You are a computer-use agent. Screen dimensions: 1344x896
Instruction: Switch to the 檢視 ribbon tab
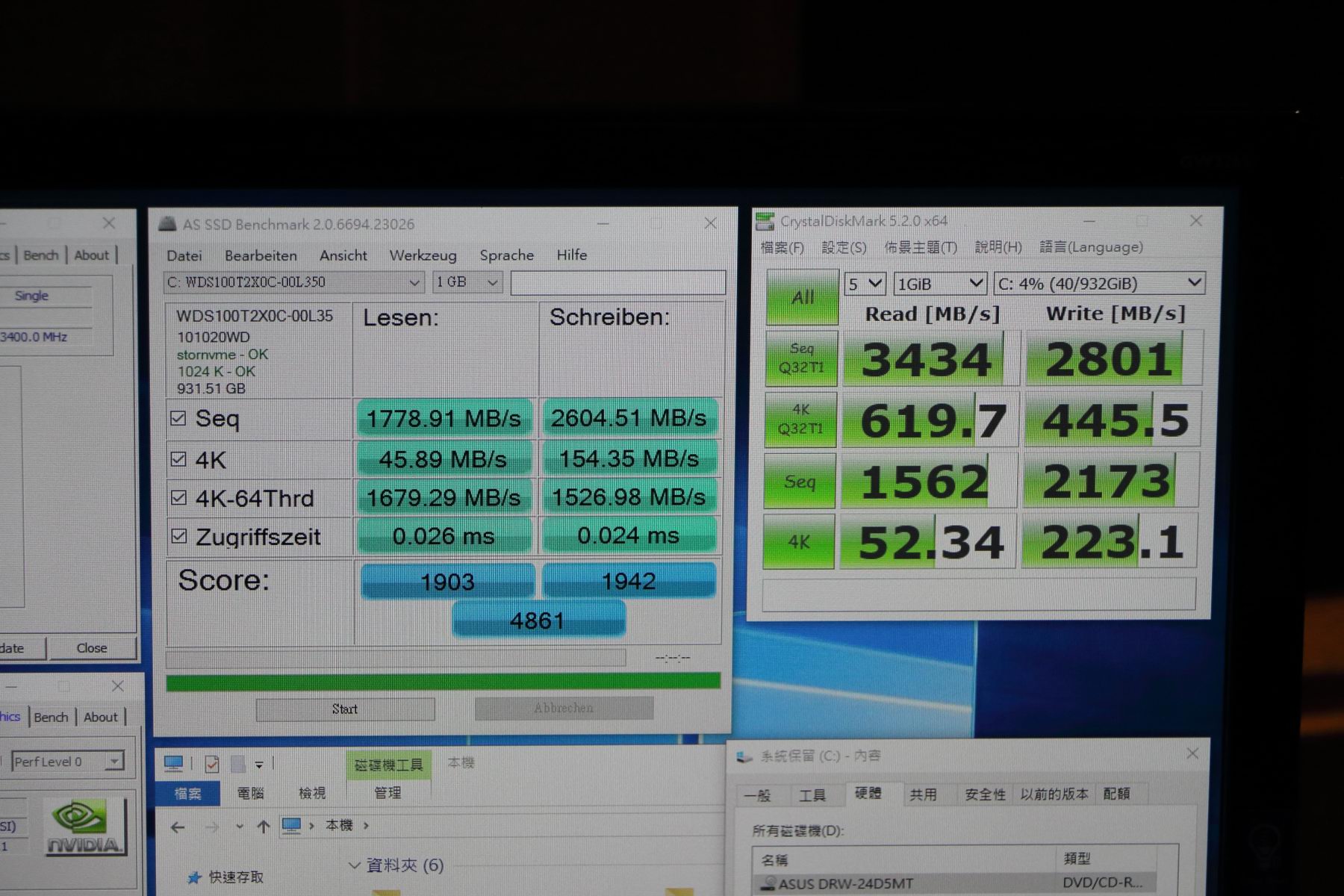tap(312, 793)
